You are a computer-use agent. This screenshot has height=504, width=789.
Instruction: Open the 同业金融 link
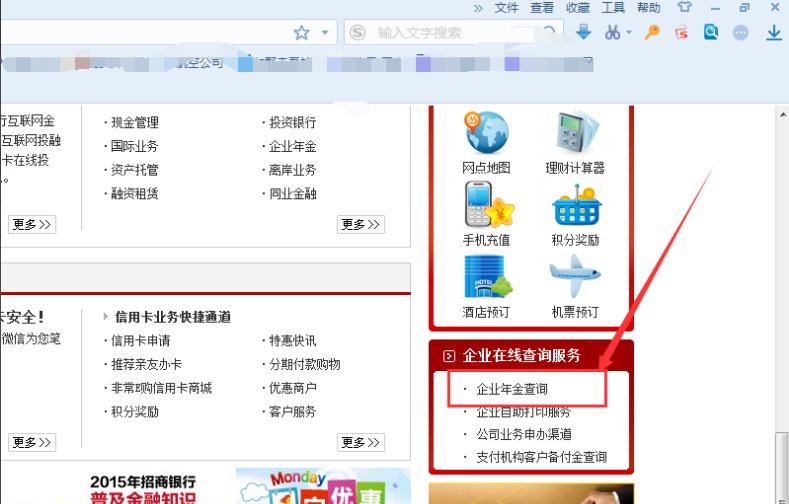292,194
